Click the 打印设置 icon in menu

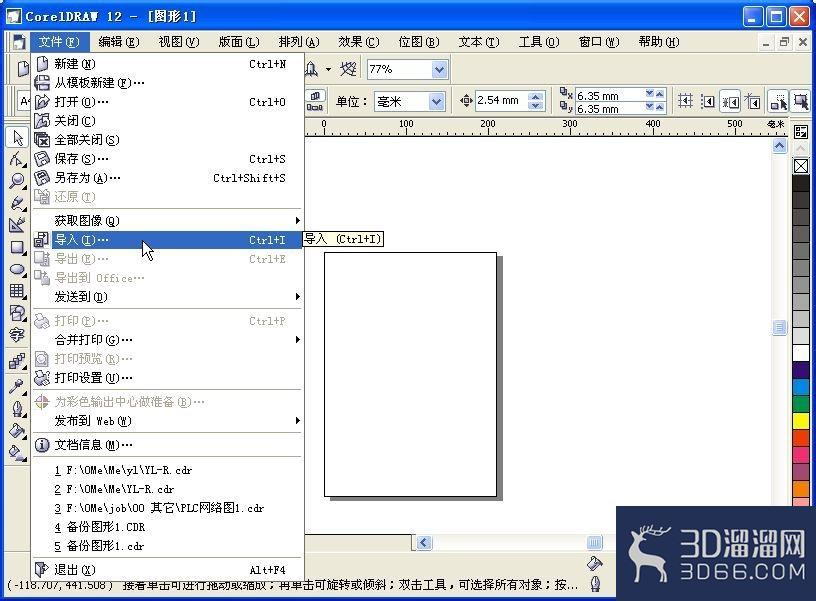pyautogui.click(x=42, y=378)
